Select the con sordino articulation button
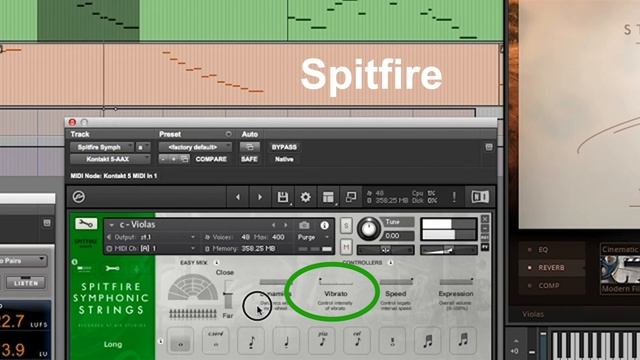 click(x=216, y=341)
